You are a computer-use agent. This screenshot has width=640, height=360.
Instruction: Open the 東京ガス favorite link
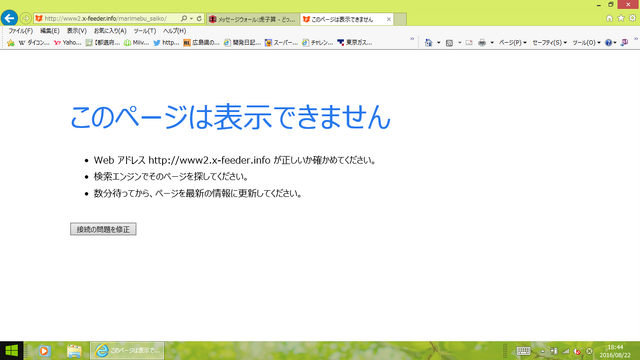(x=355, y=42)
